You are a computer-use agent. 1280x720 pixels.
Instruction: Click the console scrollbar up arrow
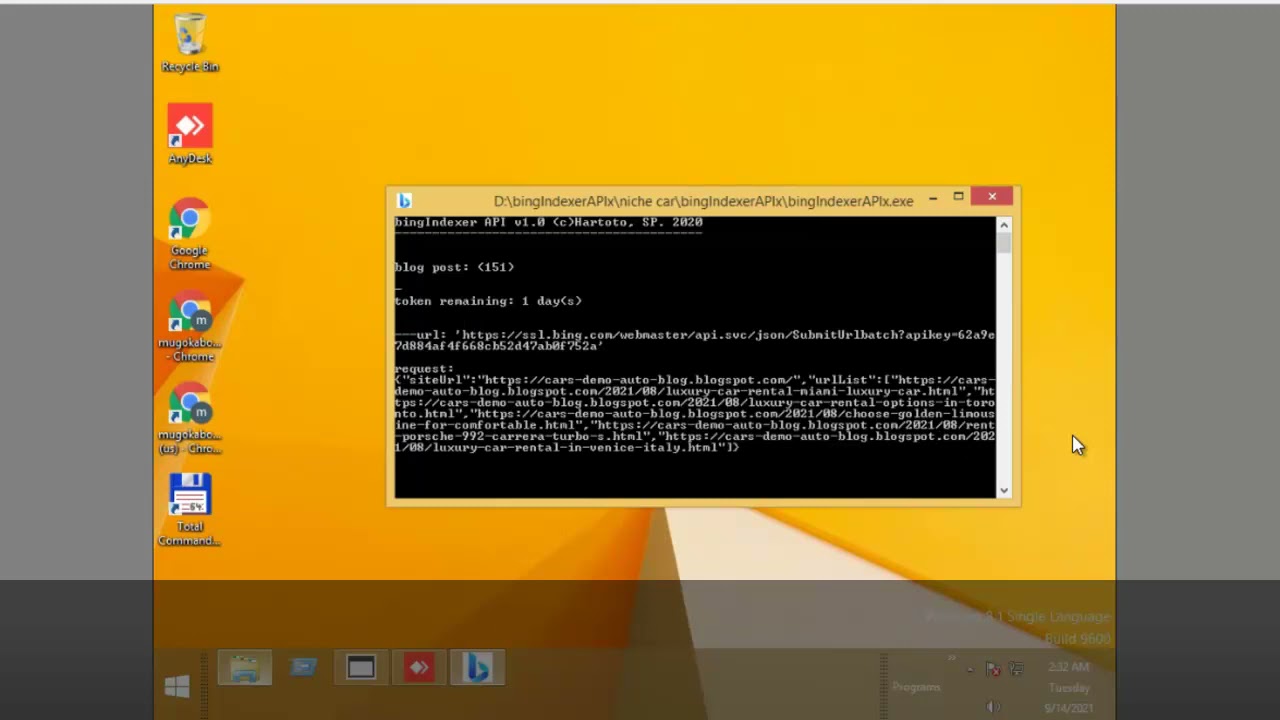(x=1004, y=224)
